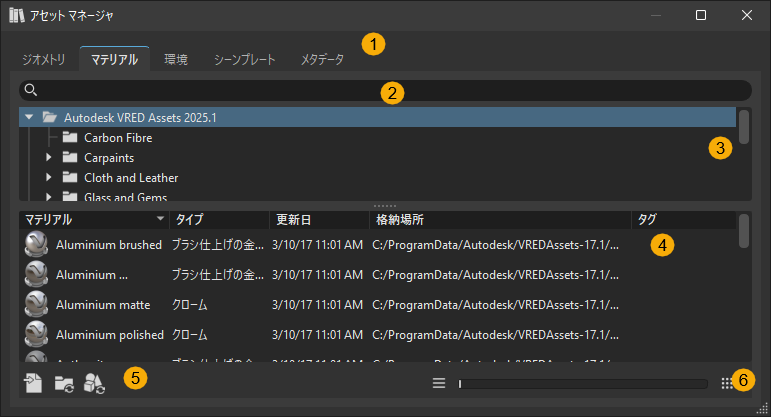Click the file path in Aluminium brushed row
The width and height of the screenshot is (771, 417).
[495, 244]
